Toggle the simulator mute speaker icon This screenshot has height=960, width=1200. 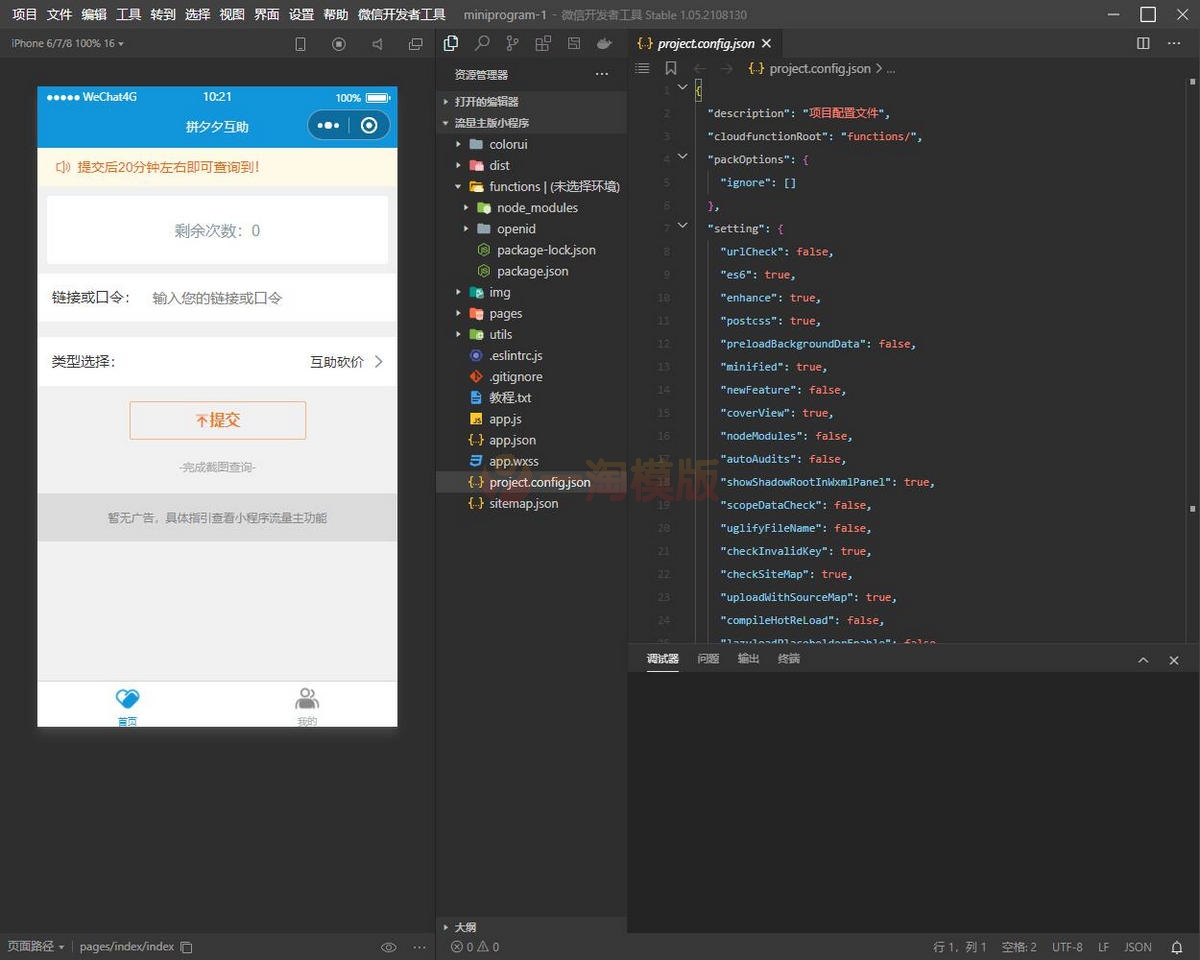pyautogui.click(x=377, y=44)
